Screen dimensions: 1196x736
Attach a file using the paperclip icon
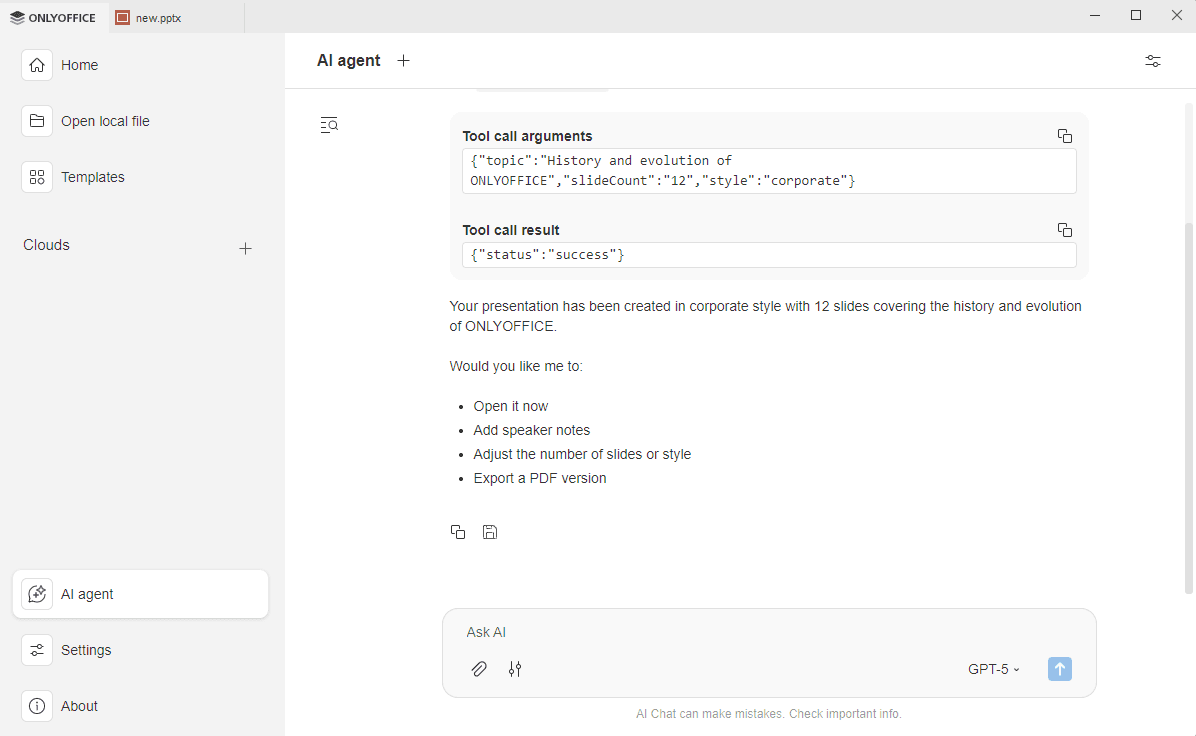pyautogui.click(x=479, y=669)
